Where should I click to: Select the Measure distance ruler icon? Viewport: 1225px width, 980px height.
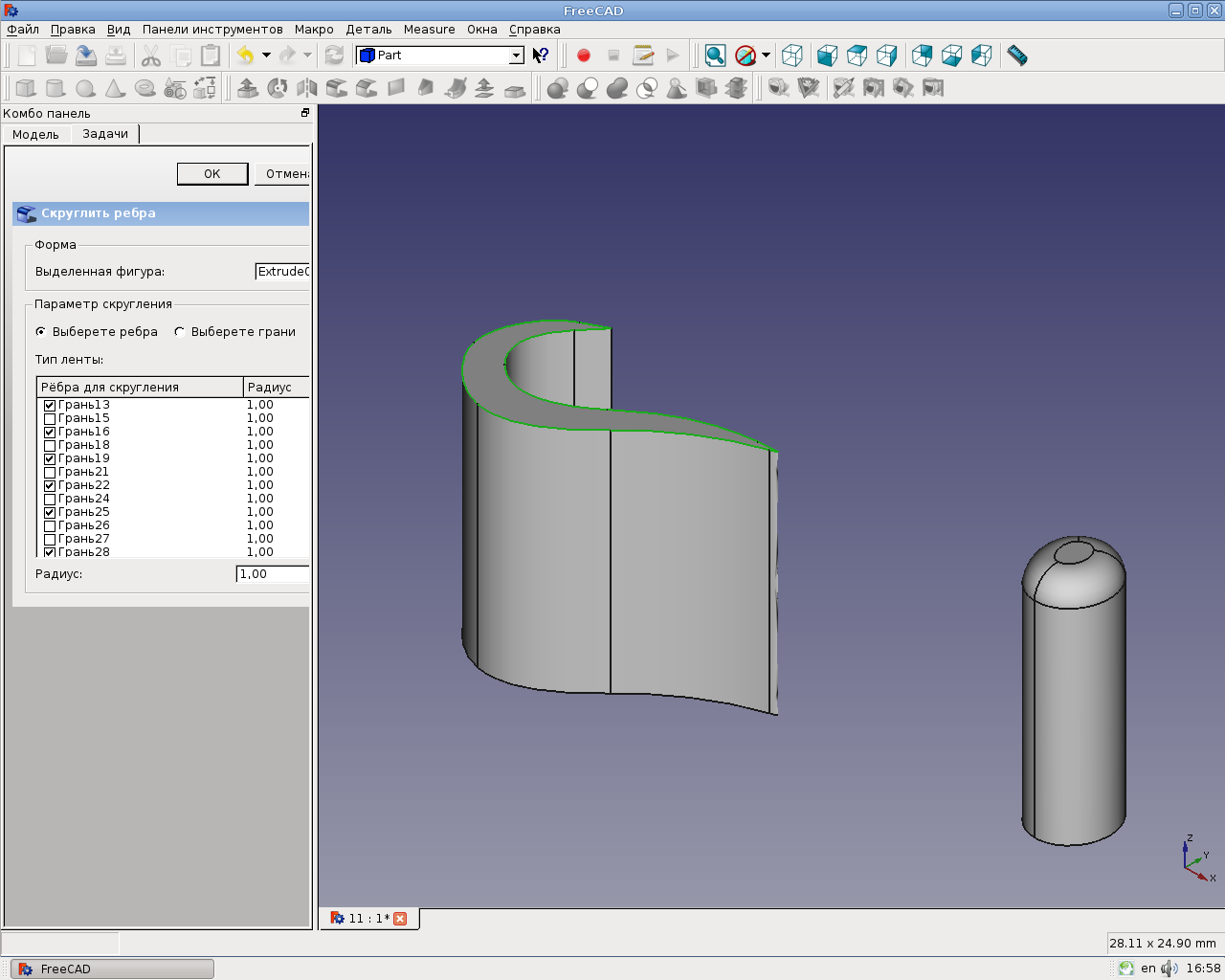1017,56
